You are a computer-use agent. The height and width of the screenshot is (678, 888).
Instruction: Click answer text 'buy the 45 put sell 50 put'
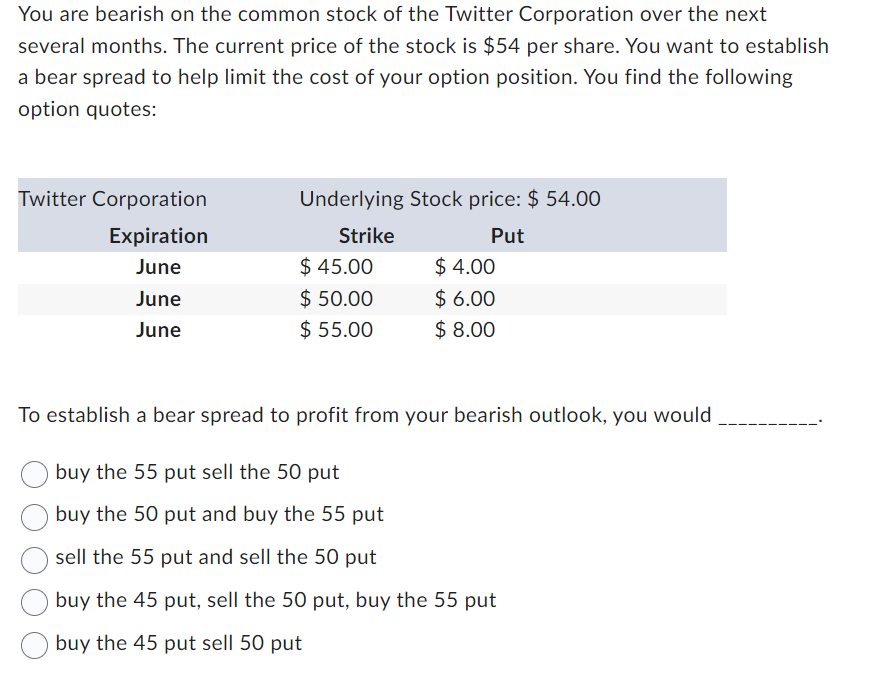(178, 643)
